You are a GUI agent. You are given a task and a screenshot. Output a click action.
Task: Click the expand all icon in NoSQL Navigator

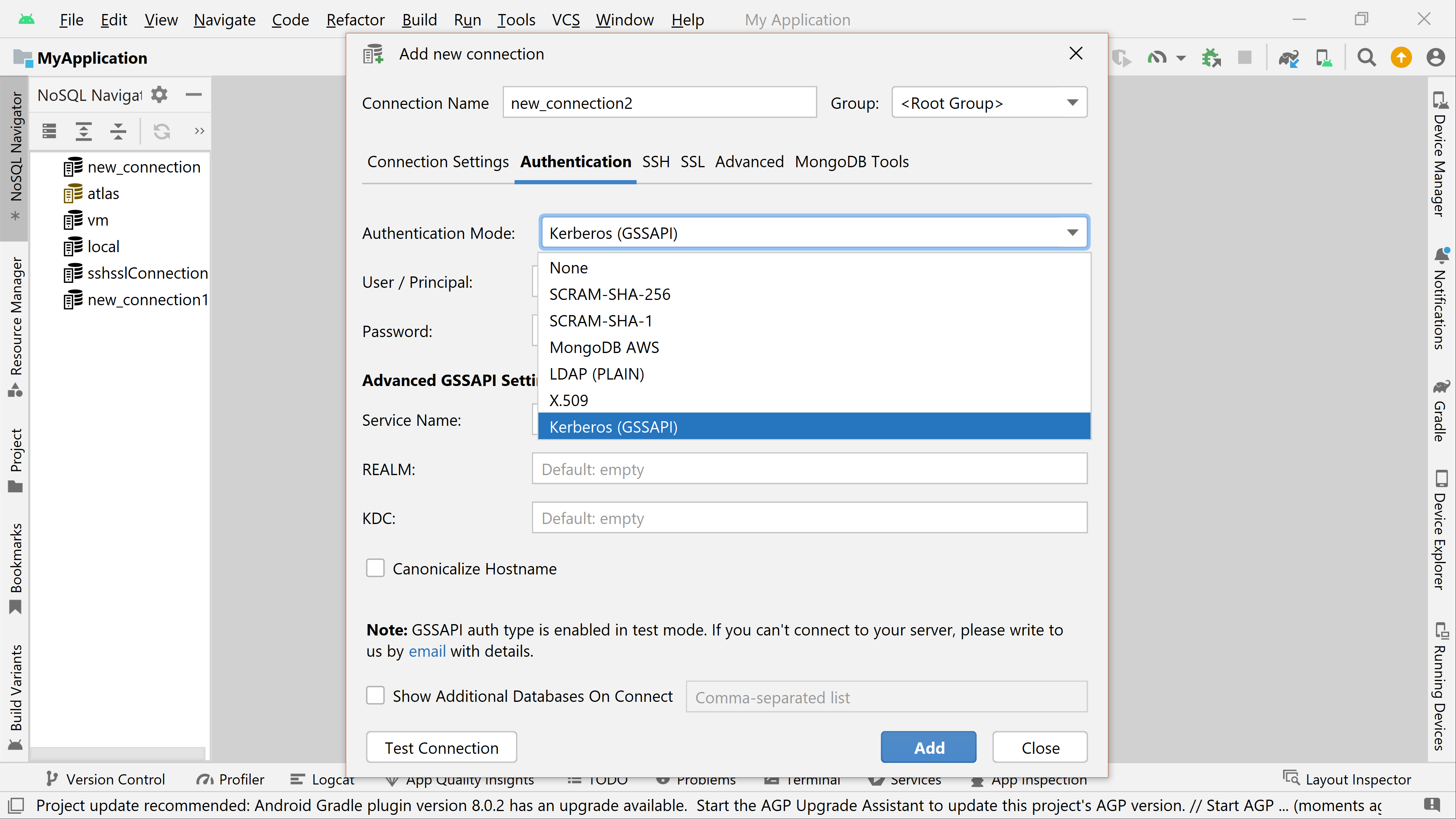coord(84,131)
